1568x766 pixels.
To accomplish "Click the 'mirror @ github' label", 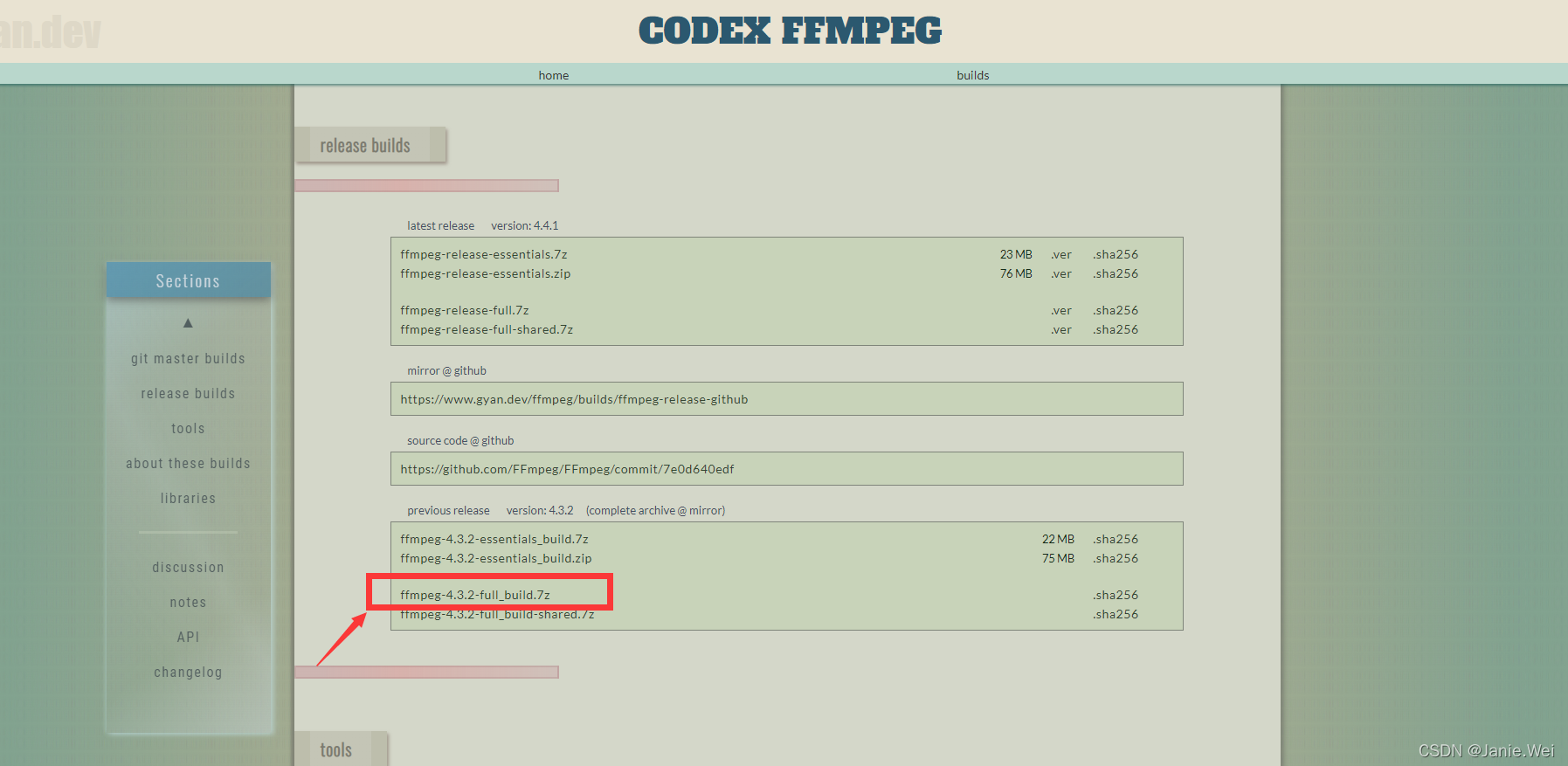I will [446, 371].
